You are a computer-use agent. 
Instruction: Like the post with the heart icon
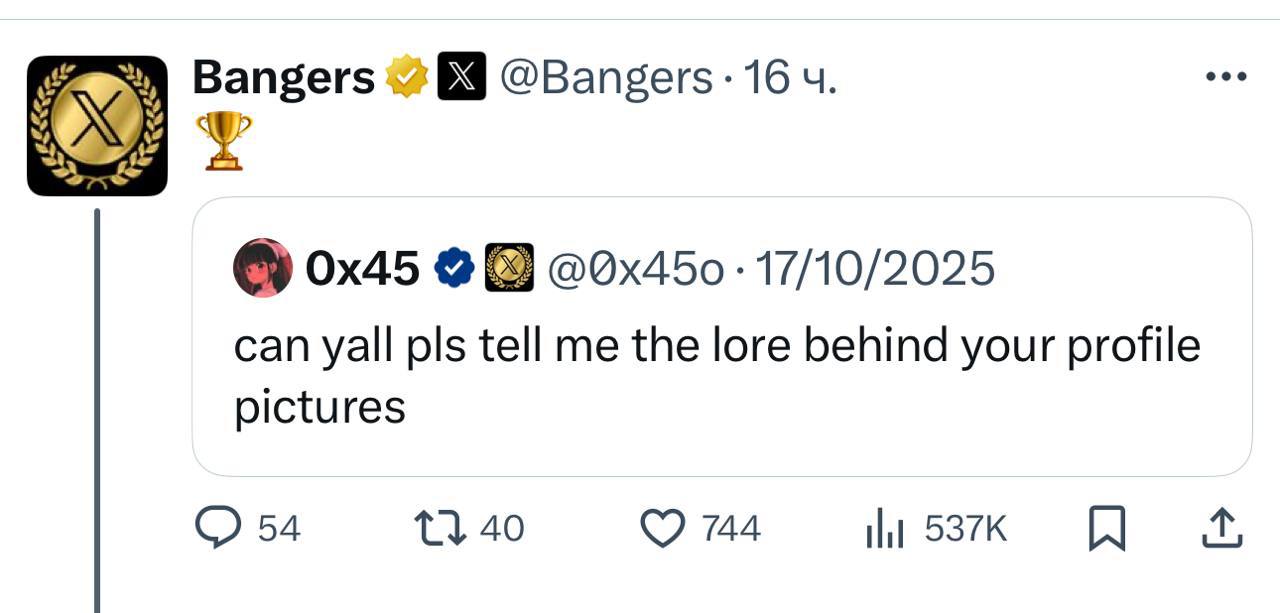click(661, 528)
